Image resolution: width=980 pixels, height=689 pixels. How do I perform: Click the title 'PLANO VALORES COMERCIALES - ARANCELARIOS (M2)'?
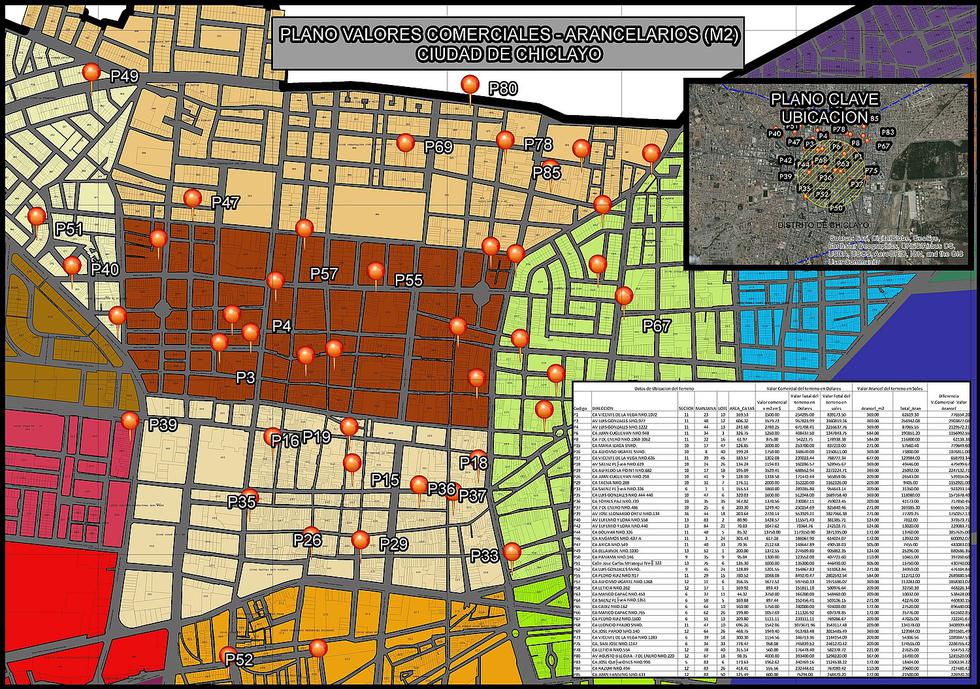509,35
